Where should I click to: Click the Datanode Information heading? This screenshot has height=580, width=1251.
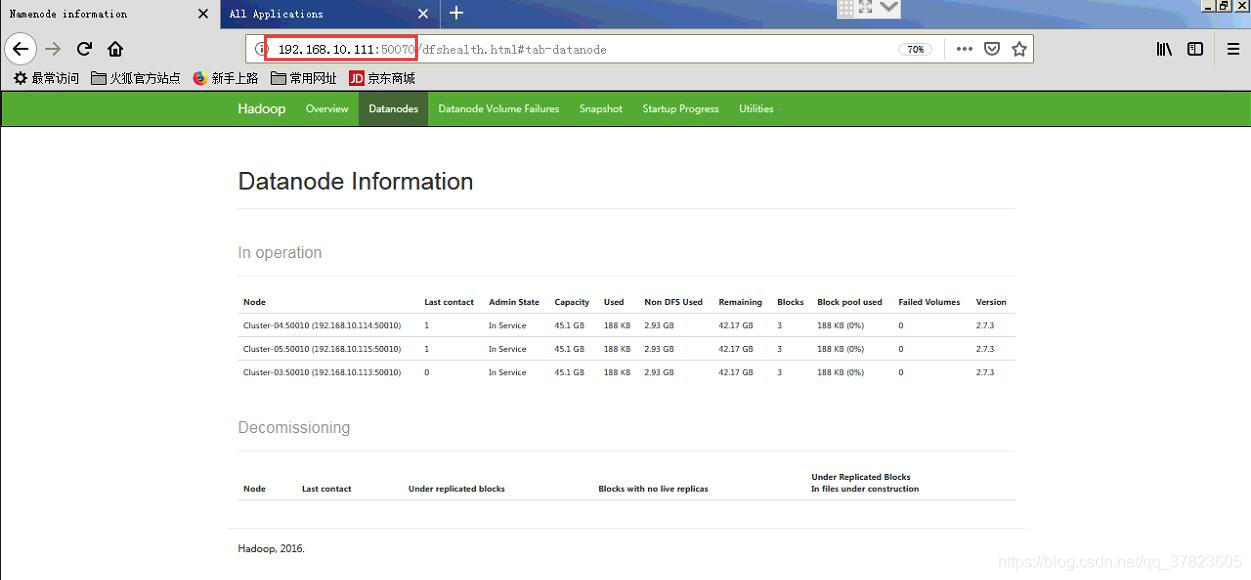coord(355,181)
